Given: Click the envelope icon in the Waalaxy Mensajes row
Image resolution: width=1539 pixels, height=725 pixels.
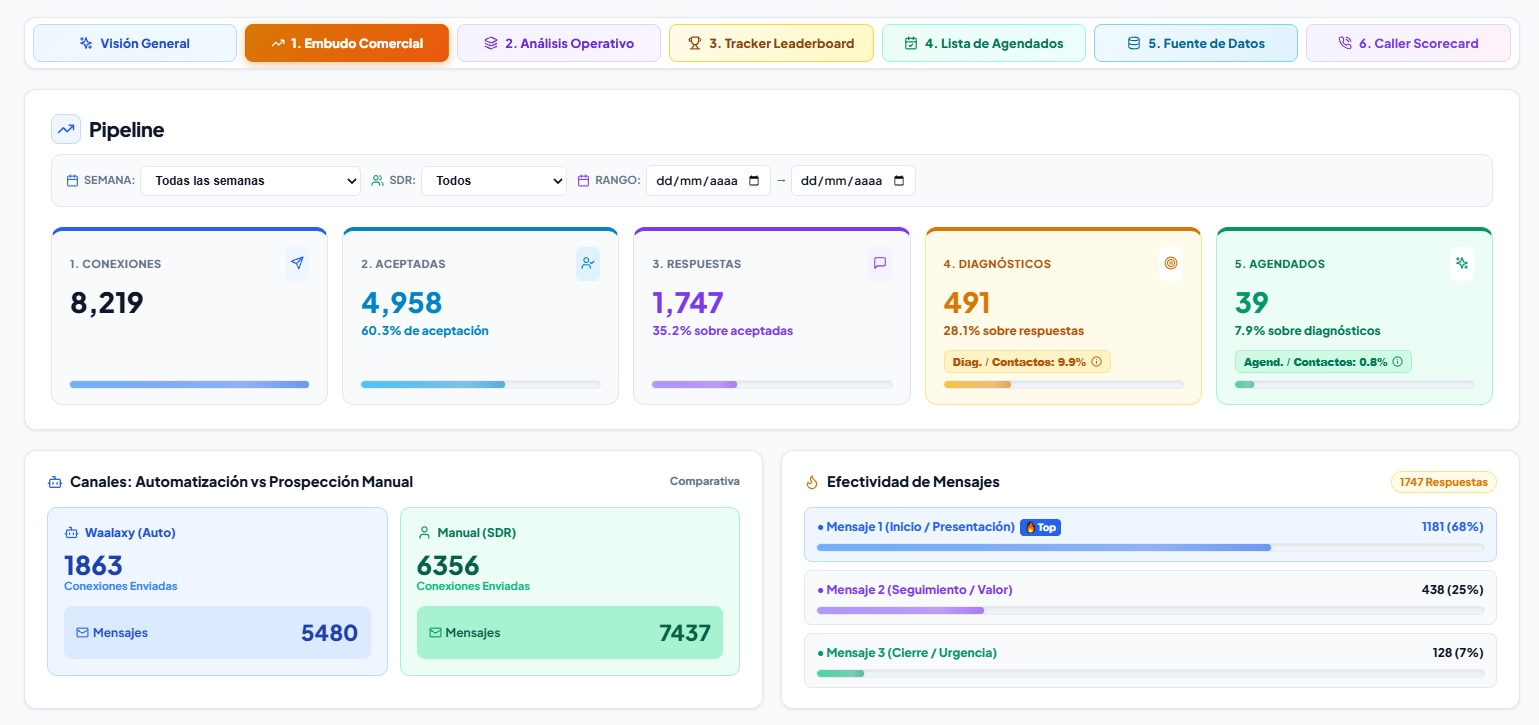Looking at the screenshot, I should coord(82,633).
